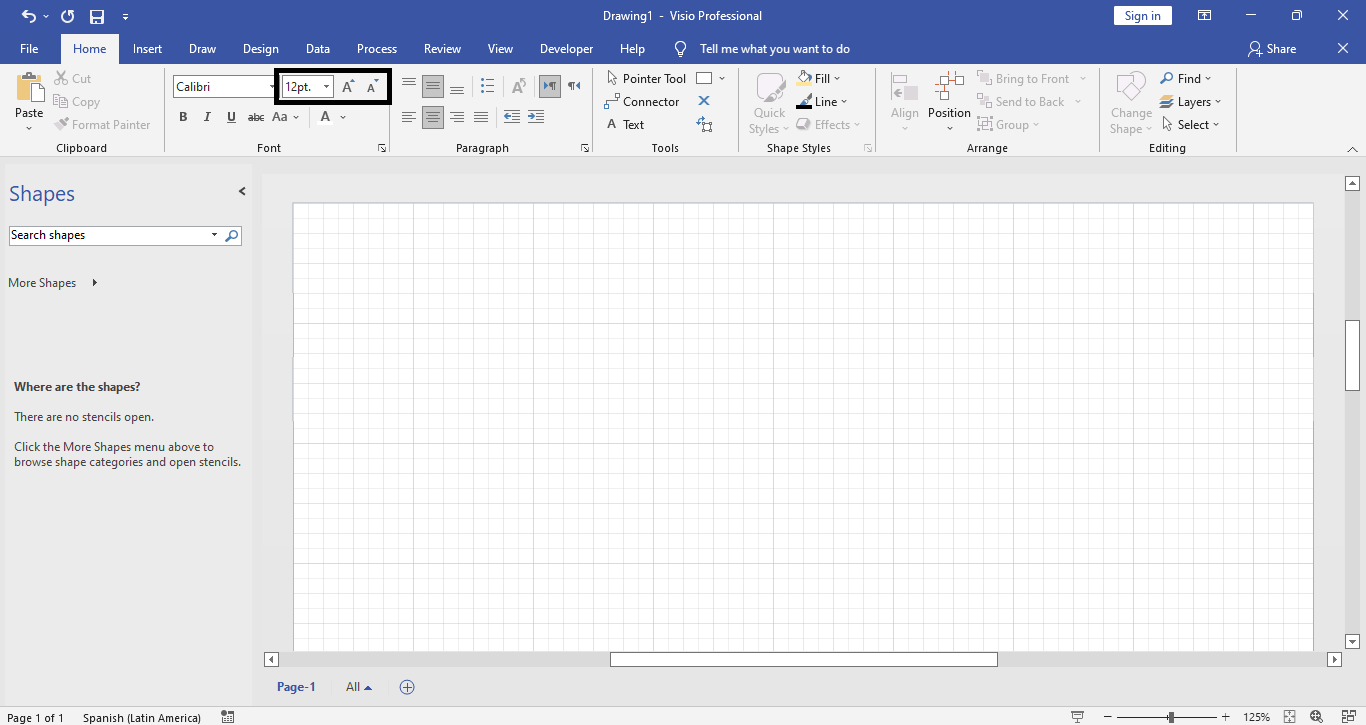The image size is (1366, 725).
Task: Undo the last action
Action: pyautogui.click(x=28, y=16)
